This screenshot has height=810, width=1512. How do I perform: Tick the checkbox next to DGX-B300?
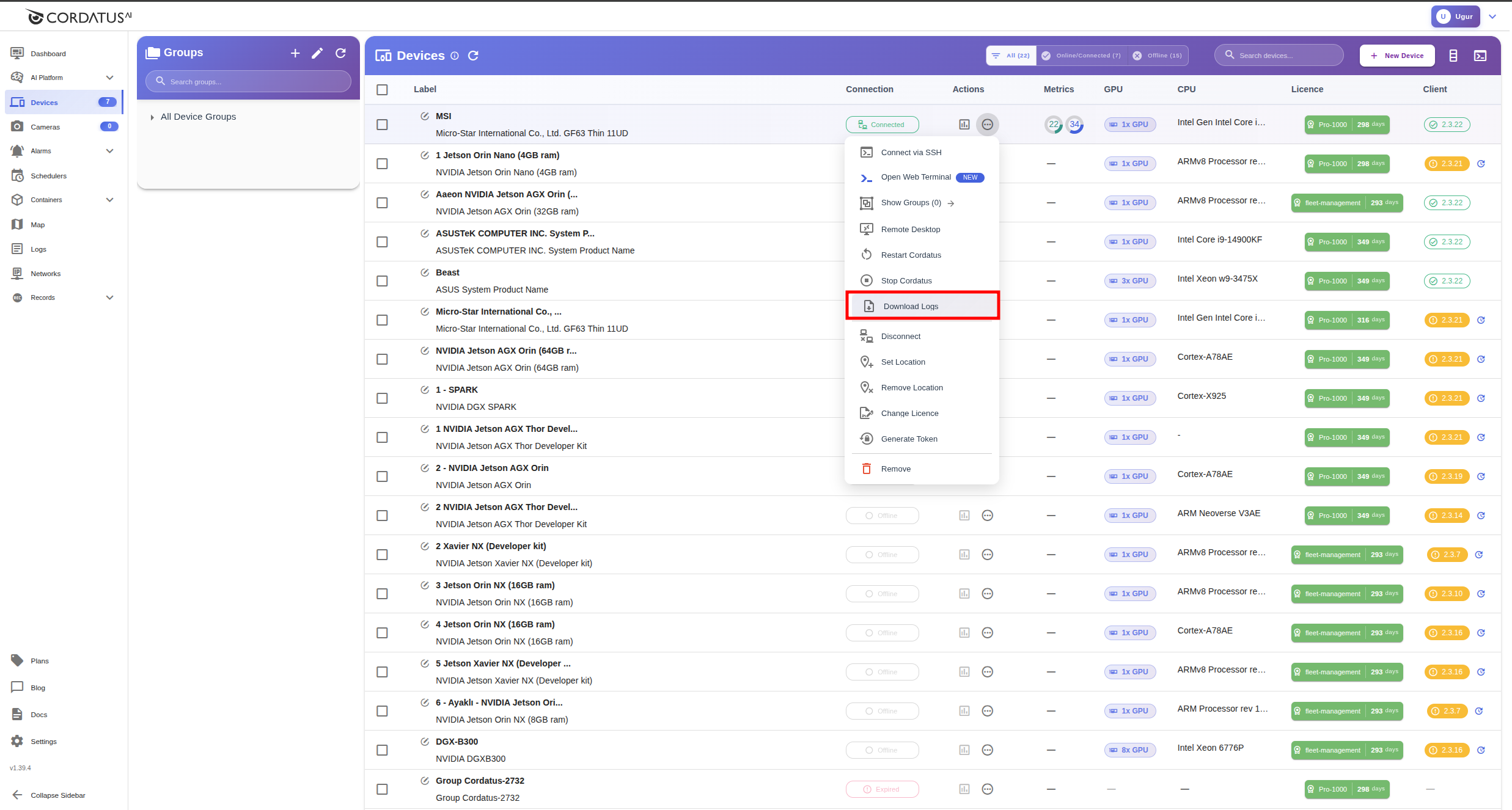382,750
